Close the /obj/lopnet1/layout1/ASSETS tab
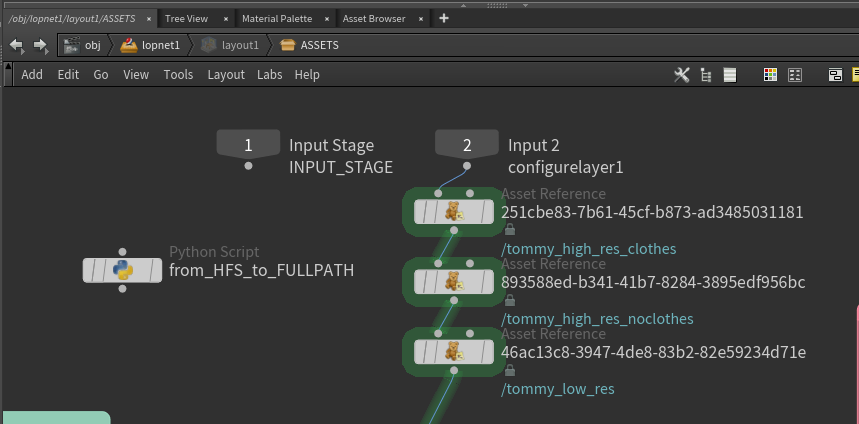The image size is (859, 424). [148, 19]
